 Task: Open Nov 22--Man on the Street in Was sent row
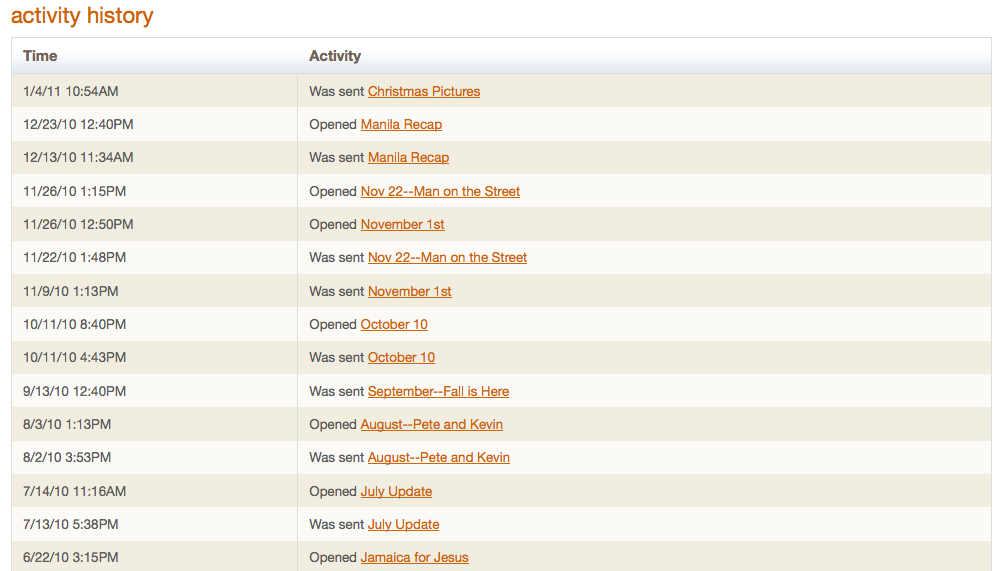(447, 258)
